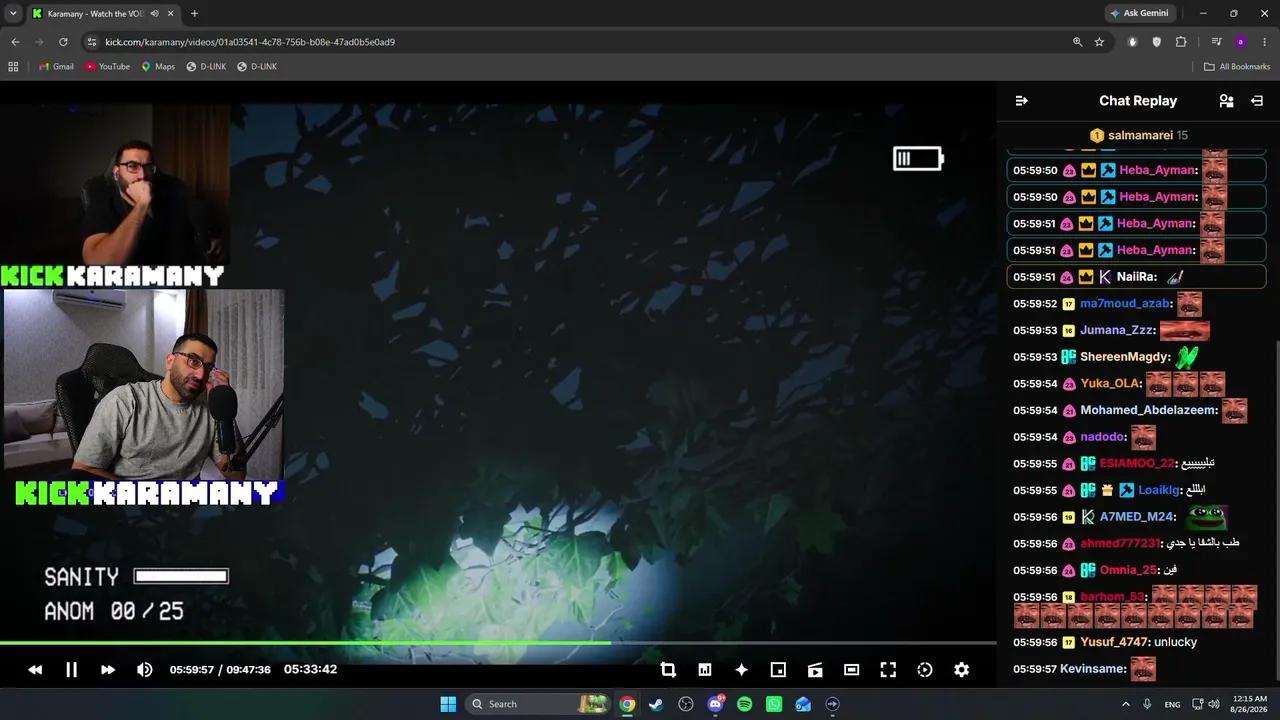Open ma7moud_azab's chat profile

(1126, 304)
